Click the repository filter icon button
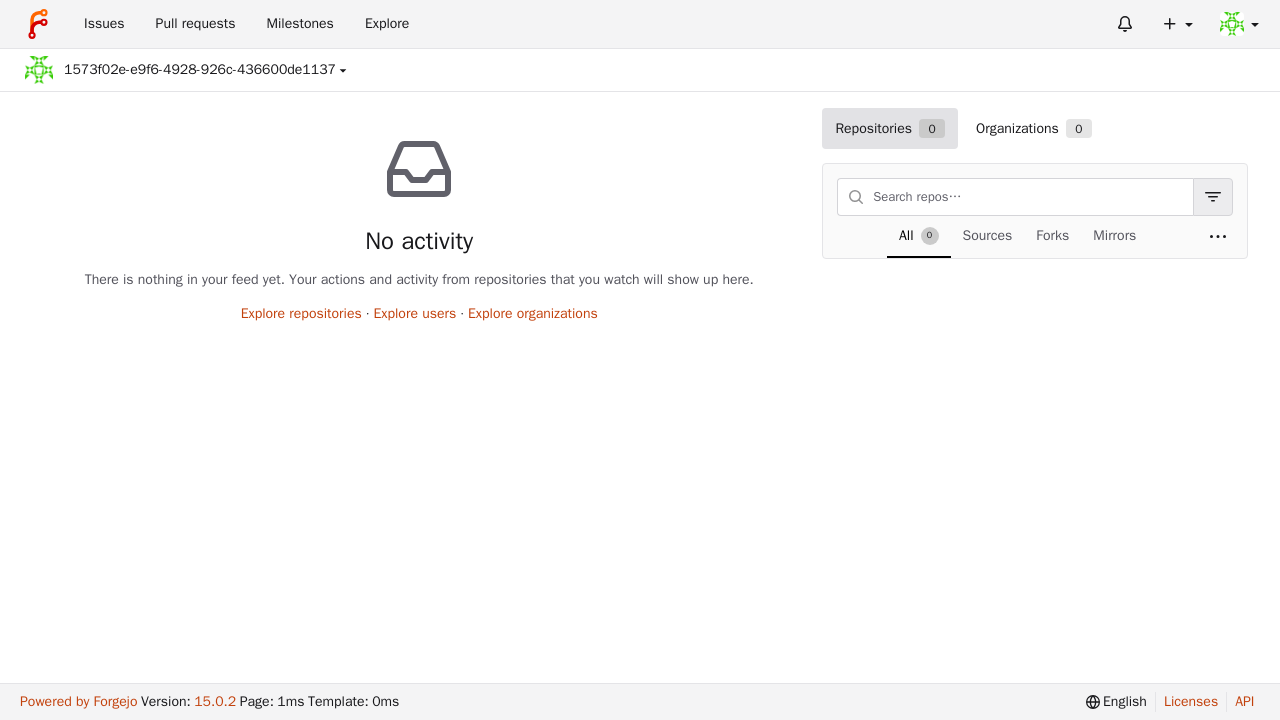 [x=1213, y=197]
